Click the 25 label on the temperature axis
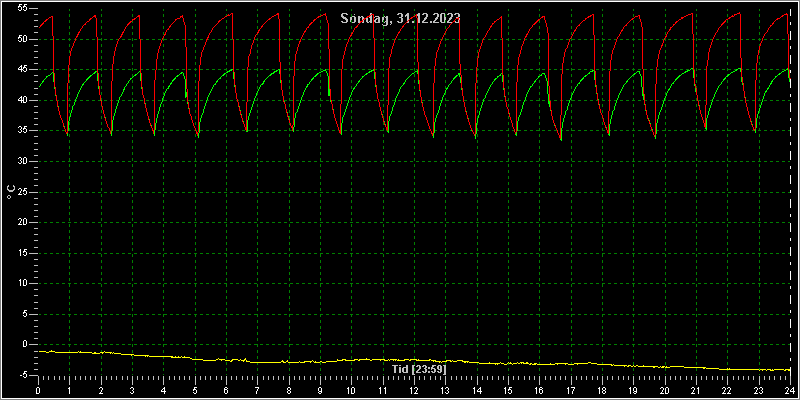This screenshot has height=400, width=800. pyautogui.click(x=24, y=192)
